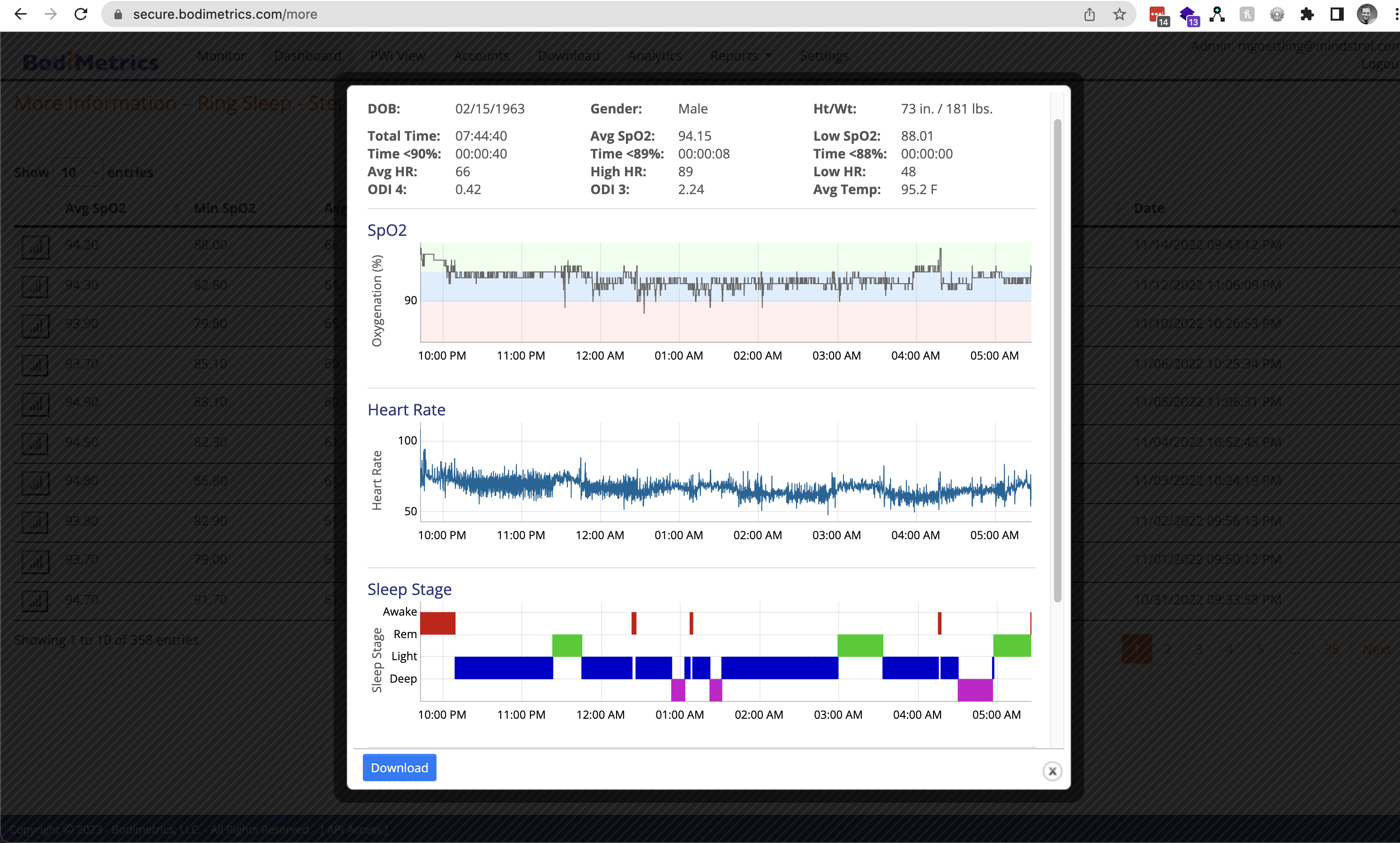1400x843 pixels.
Task: Click the modal vertical scrollbar
Action: point(1057,361)
